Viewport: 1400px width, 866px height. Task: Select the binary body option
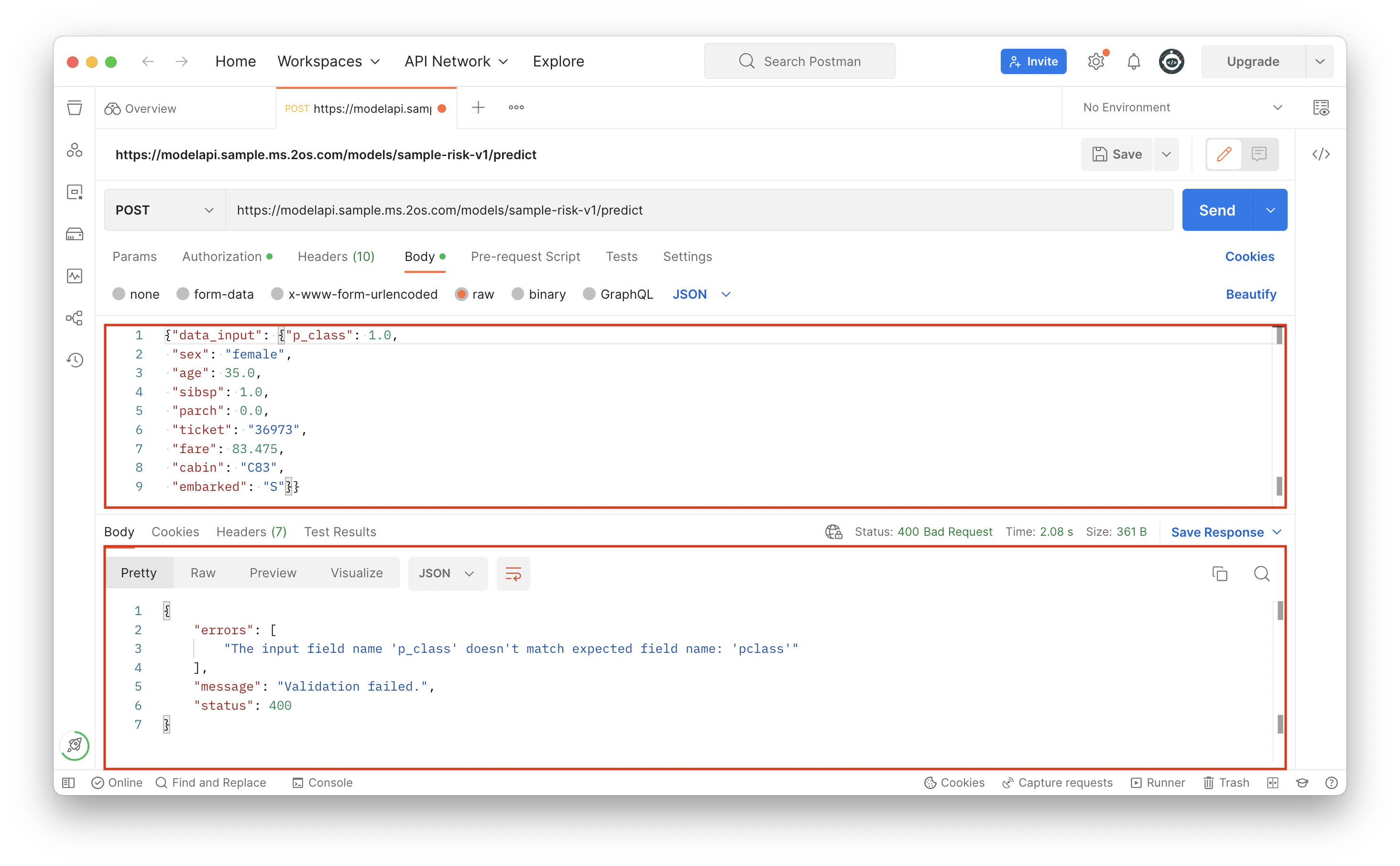coord(517,294)
